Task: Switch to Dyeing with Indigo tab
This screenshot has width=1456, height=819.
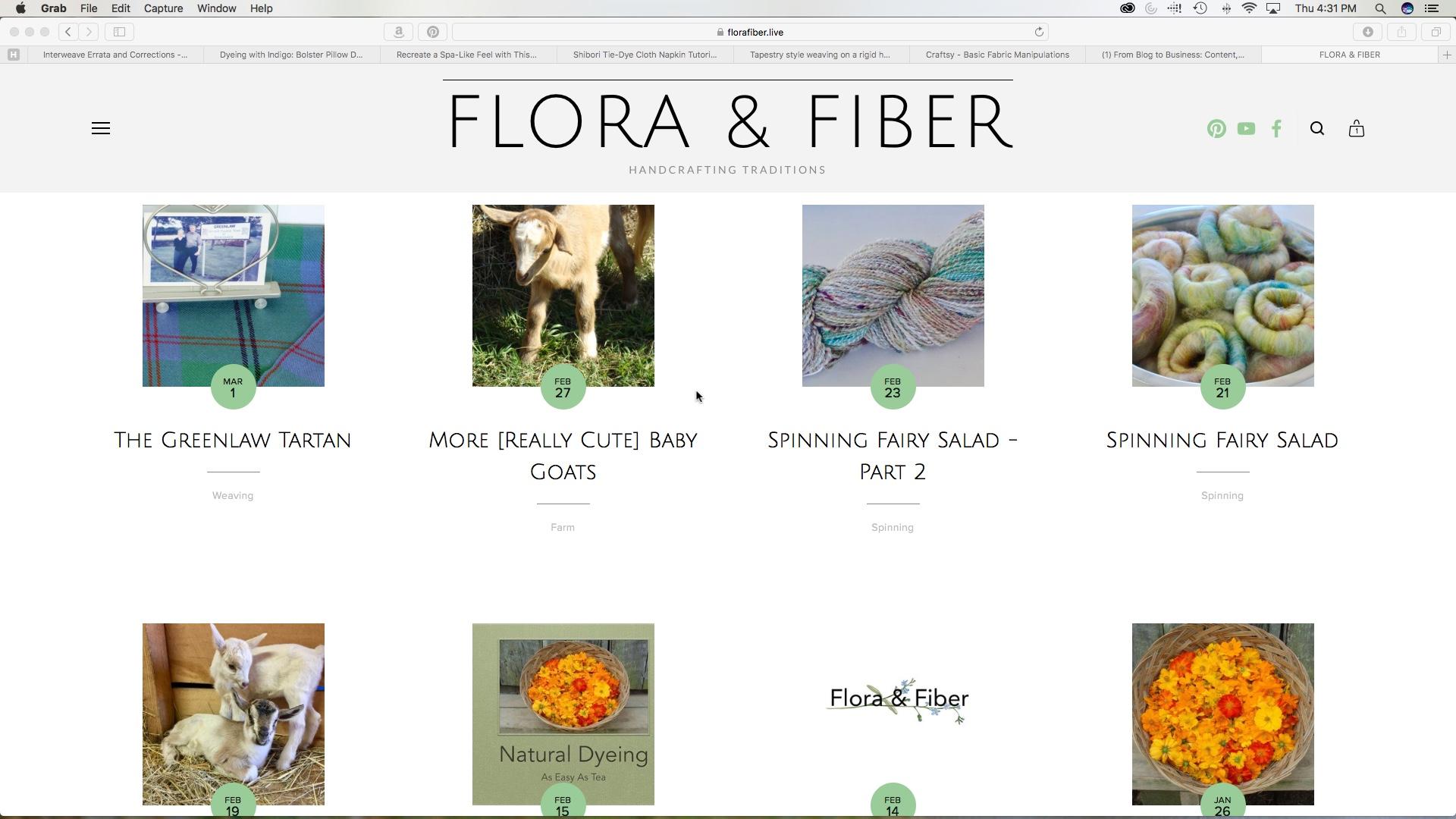Action: tap(291, 55)
